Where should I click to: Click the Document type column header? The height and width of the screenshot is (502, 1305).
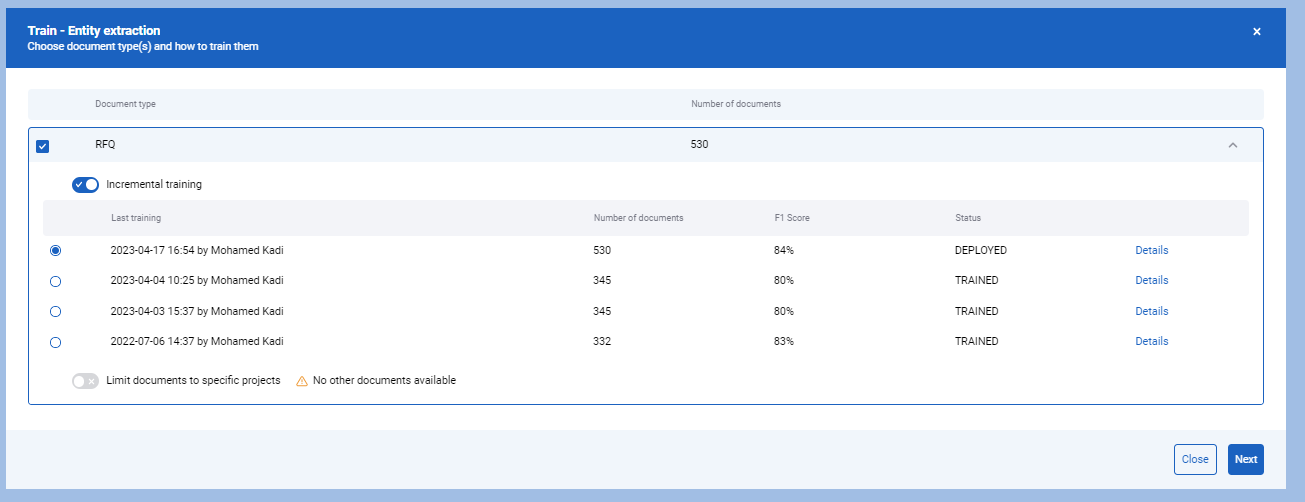coord(125,104)
